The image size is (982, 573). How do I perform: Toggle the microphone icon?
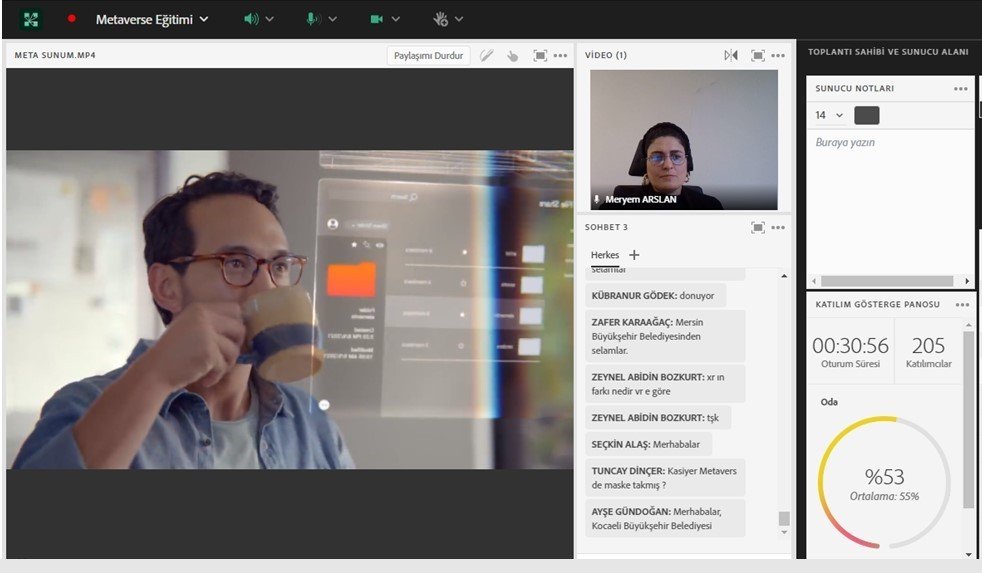(x=312, y=19)
